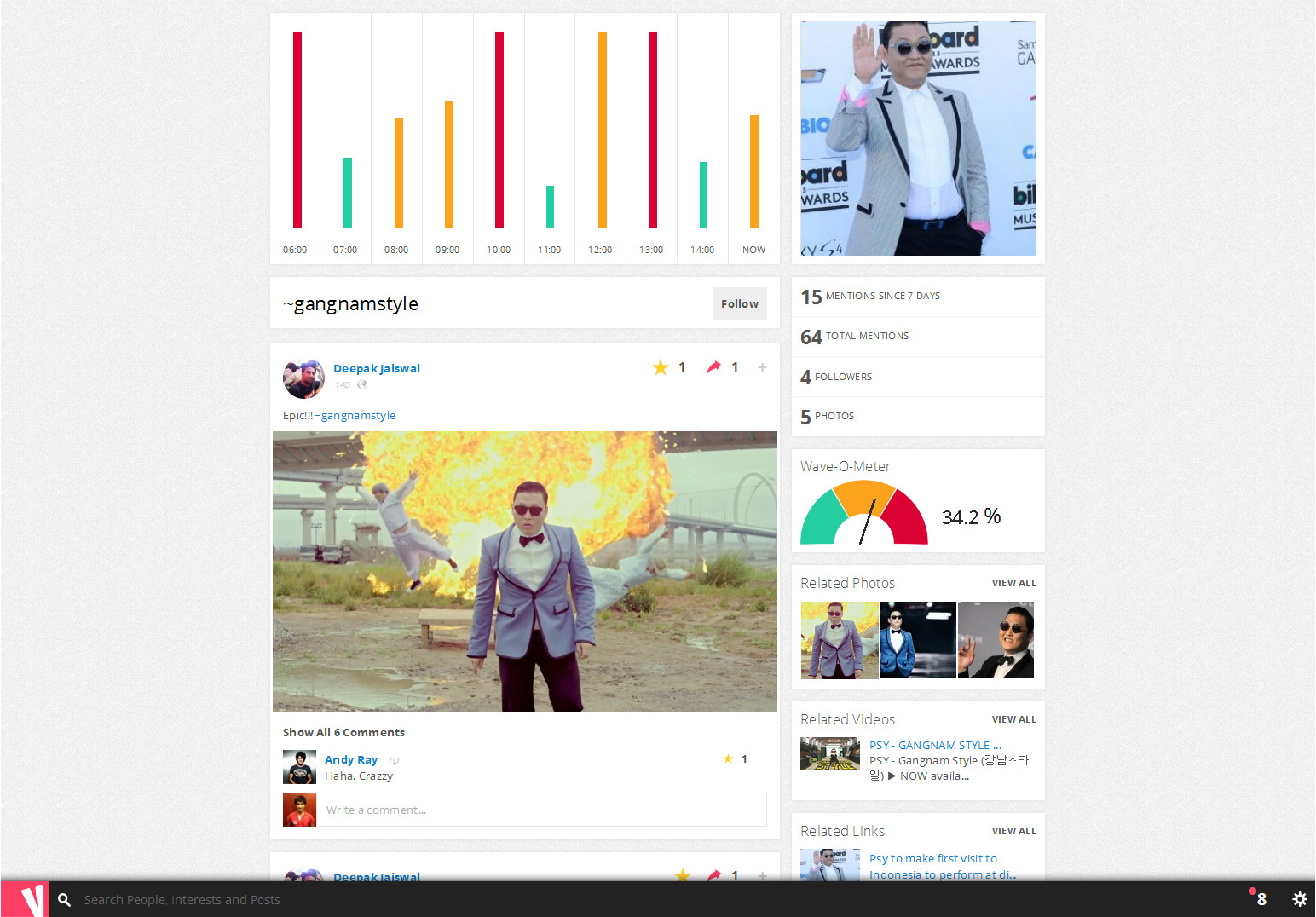Screen dimensions: 1316x917
Task: Click the video description 'PSY - Gangnam Style' text
Action: click(949, 768)
